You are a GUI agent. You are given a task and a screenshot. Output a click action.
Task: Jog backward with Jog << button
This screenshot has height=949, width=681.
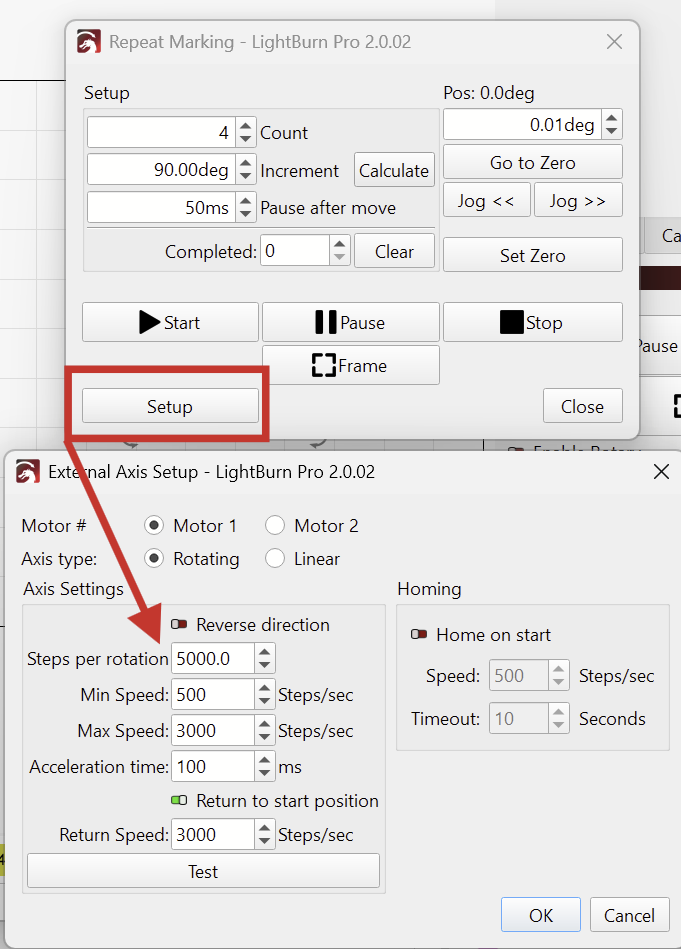[487, 200]
